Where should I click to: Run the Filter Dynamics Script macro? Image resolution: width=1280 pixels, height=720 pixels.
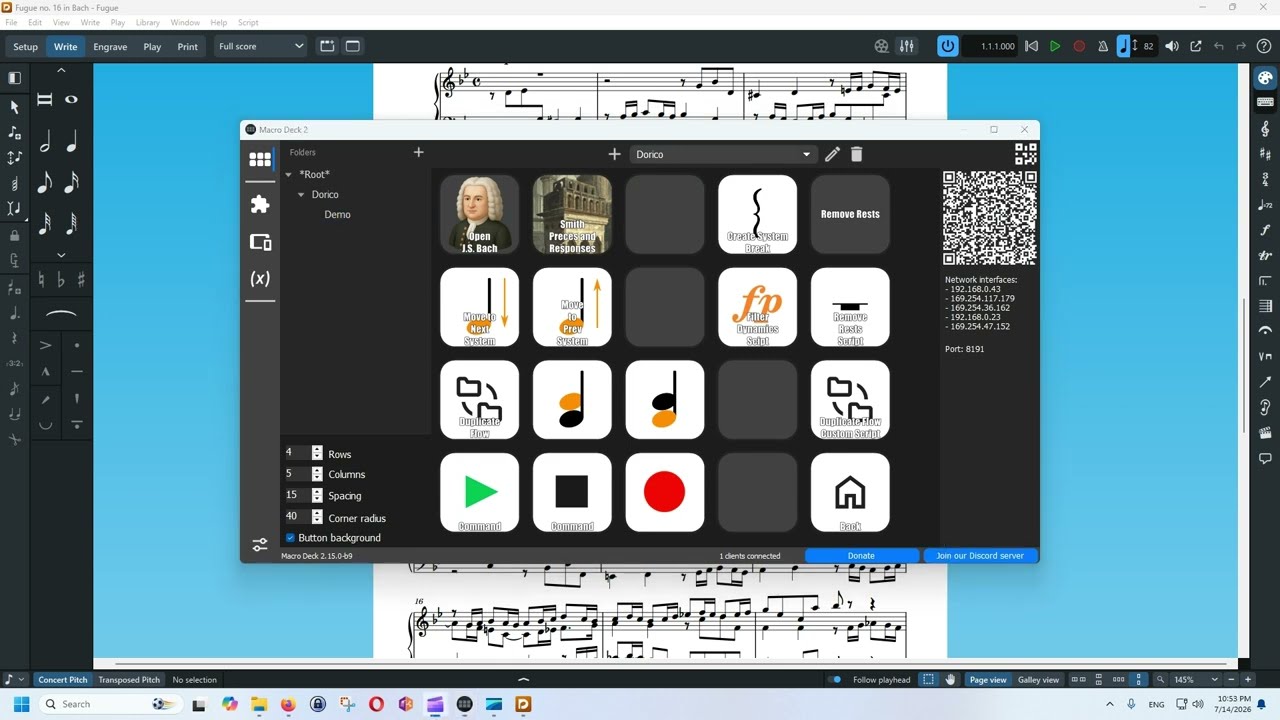pyautogui.click(x=757, y=307)
